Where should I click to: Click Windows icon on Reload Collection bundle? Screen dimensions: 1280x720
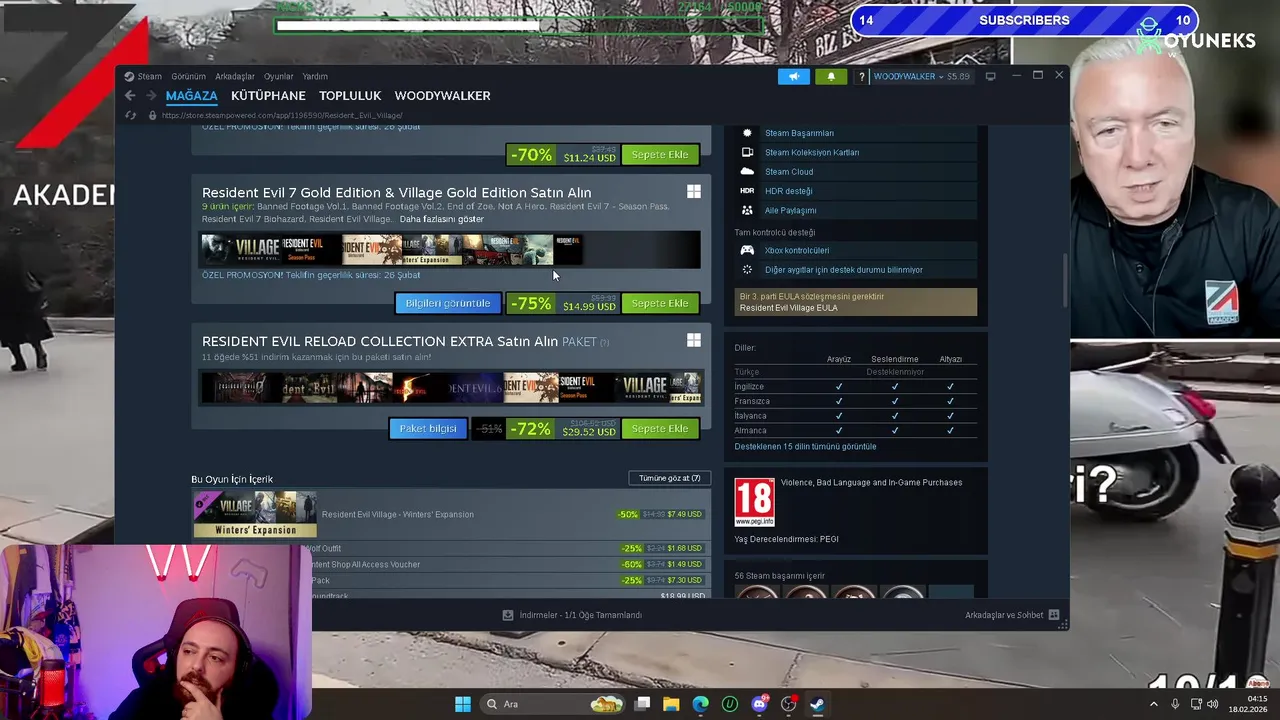click(x=694, y=340)
